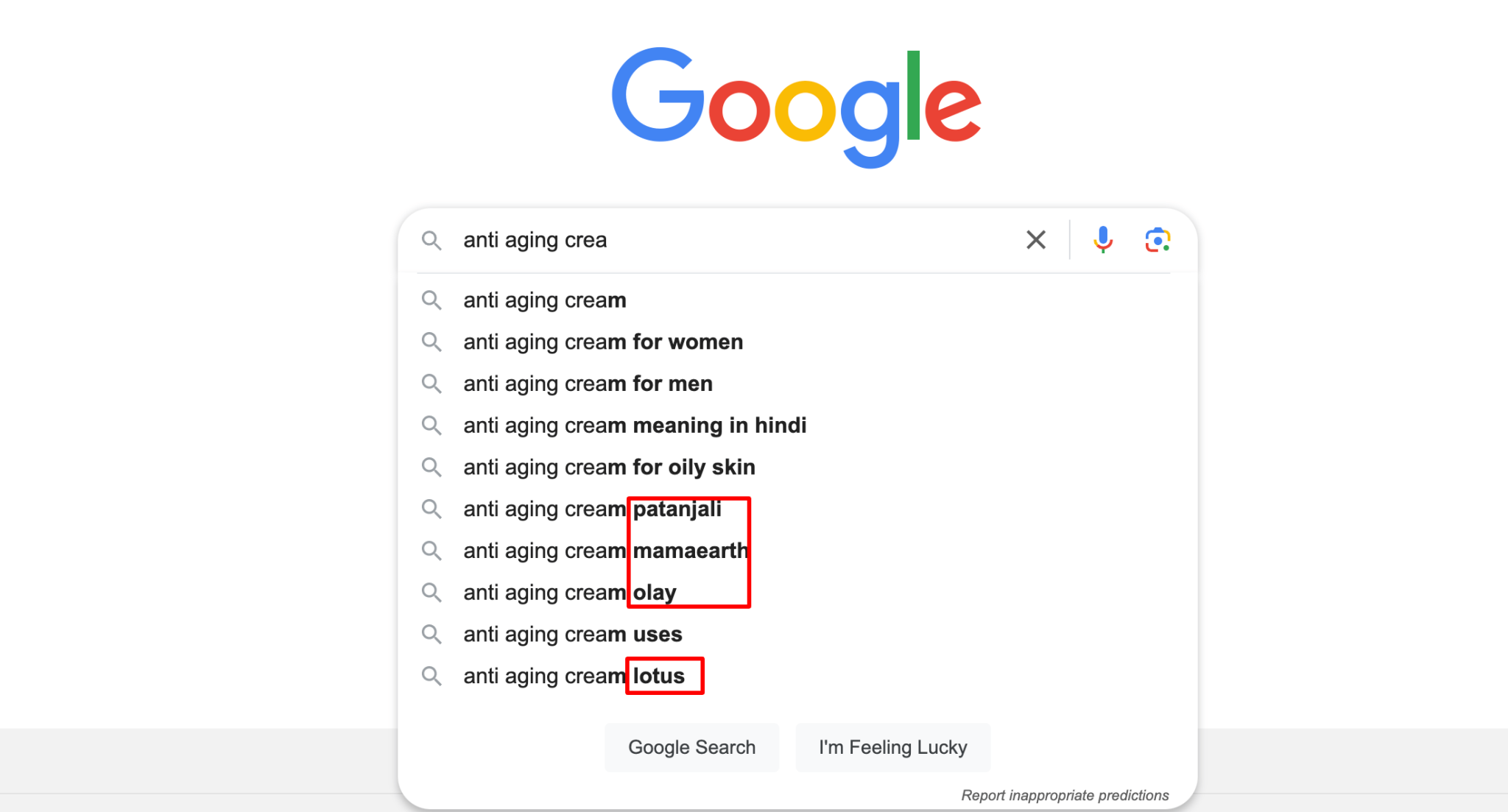Select the voice search microphone icon
Viewport: 1508px width, 812px height.
pos(1101,240)
